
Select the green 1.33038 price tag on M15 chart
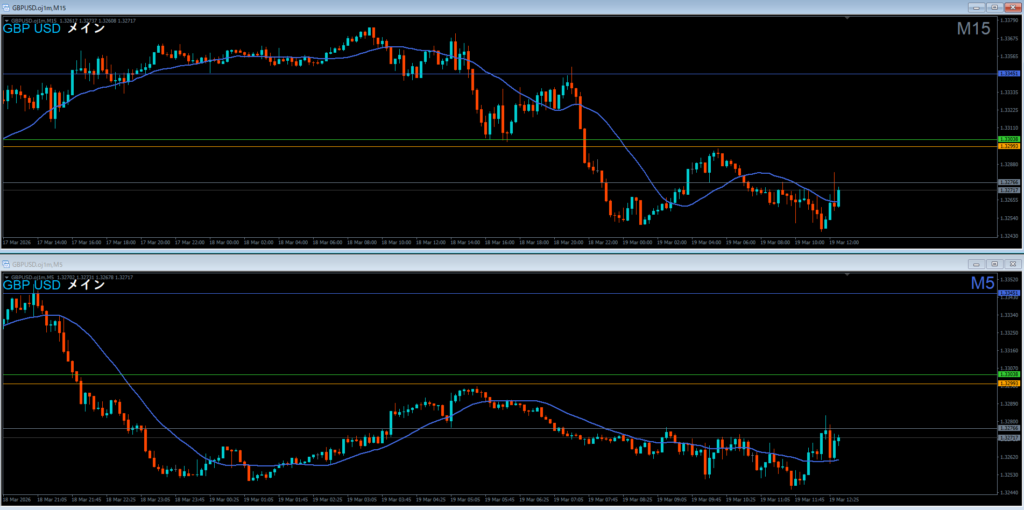pyautogui.click(x=1009, y=139)
